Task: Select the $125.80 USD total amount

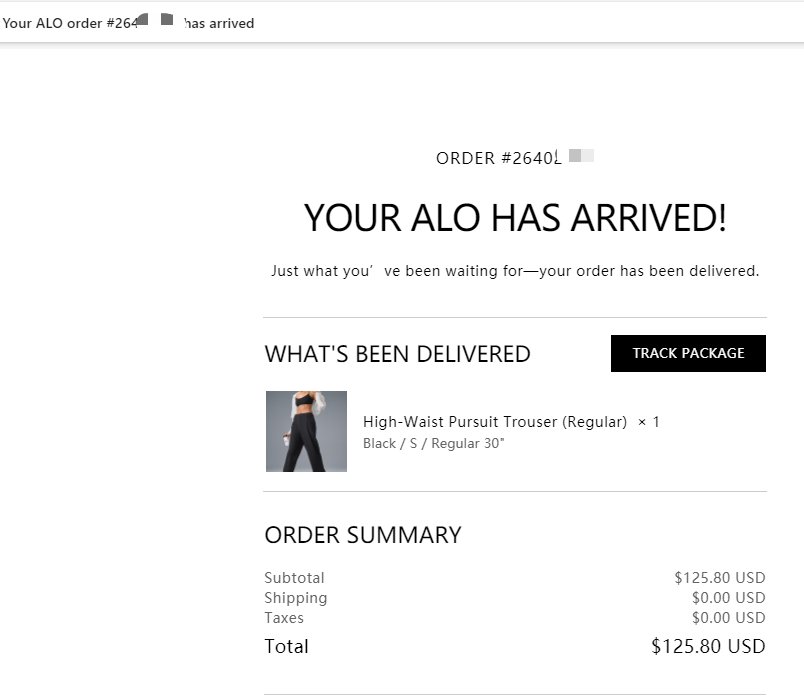Action: point(707,647)
